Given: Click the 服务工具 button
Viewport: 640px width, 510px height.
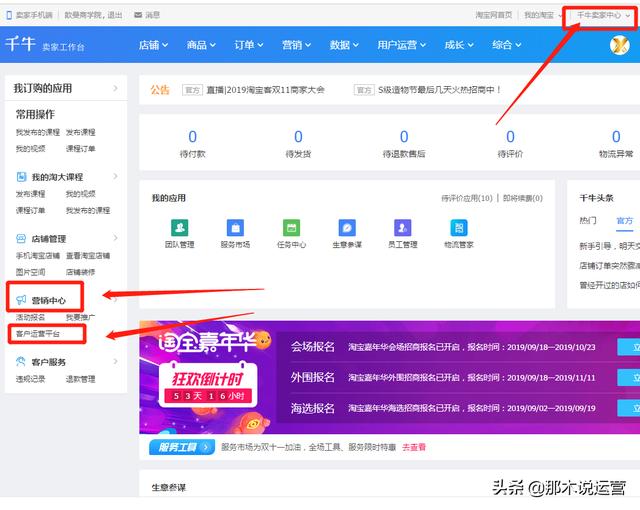Looking at the screenshot, I should [x=182, y=447].
